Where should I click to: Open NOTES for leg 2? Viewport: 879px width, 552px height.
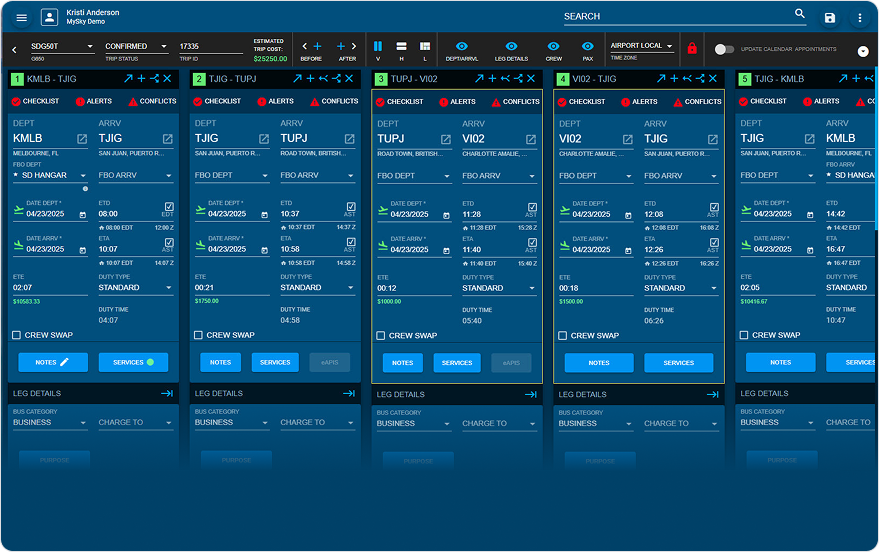point(220,363)
